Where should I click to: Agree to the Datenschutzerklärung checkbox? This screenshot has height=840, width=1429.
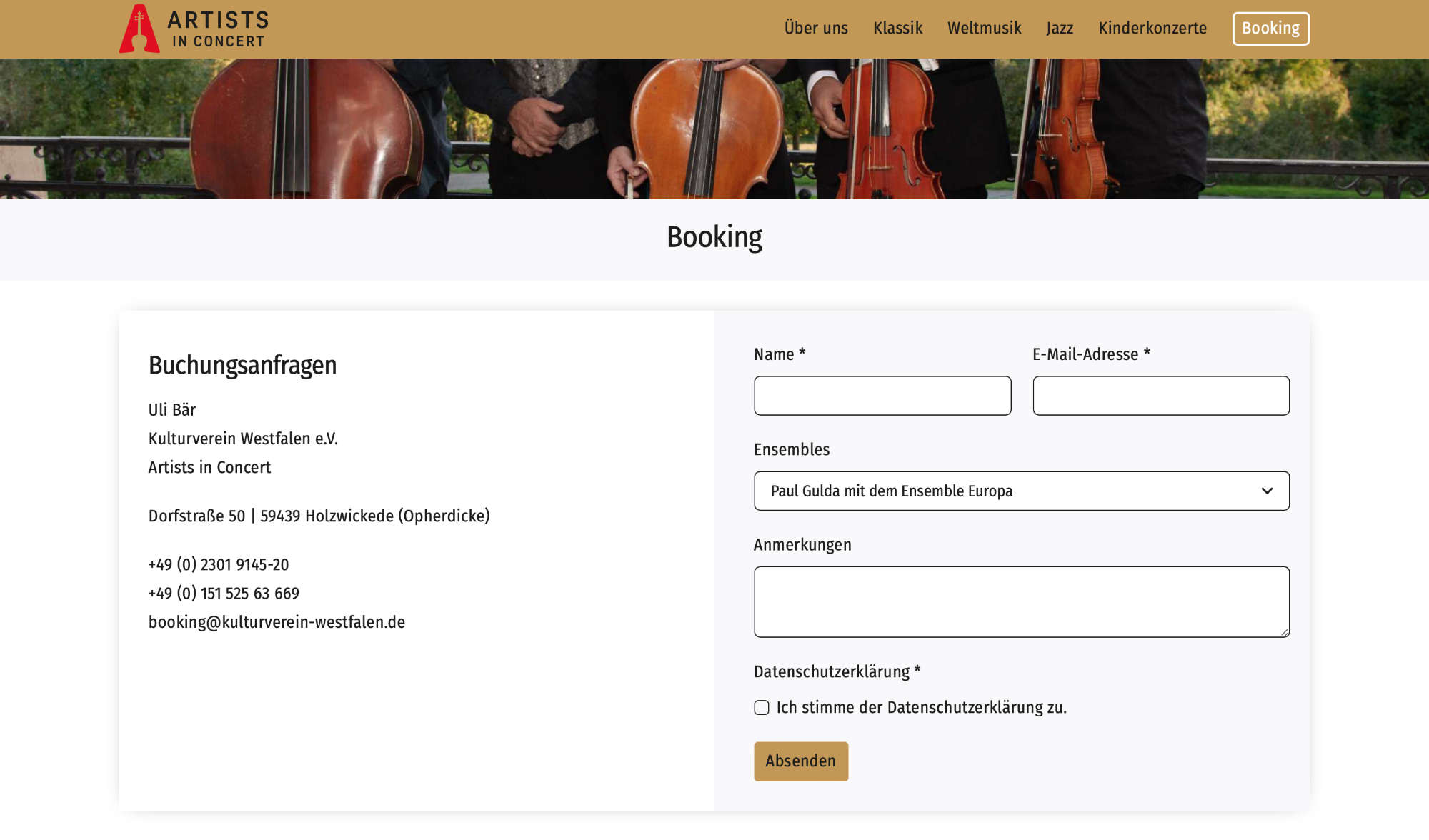point(762,707)
